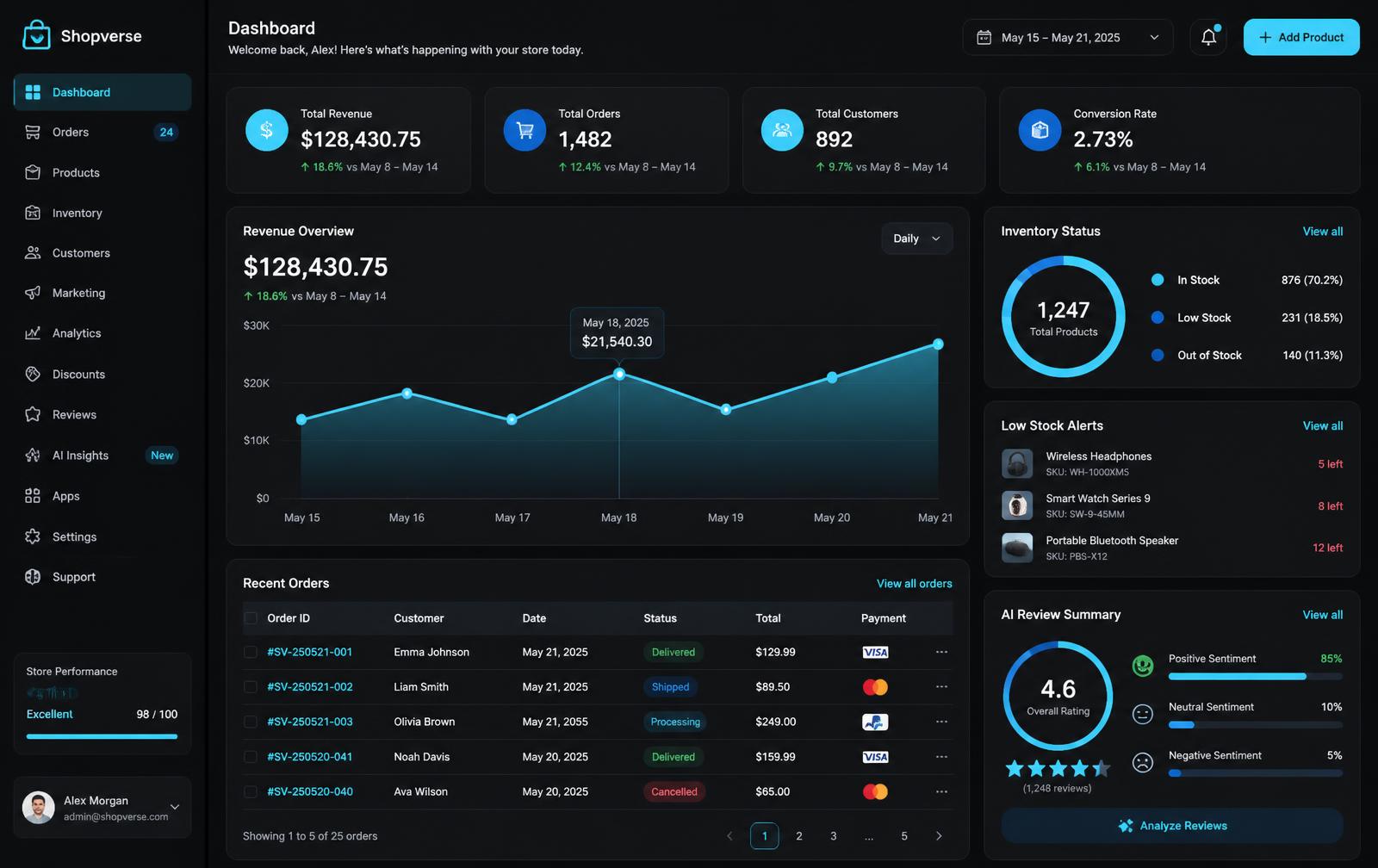
Task: Click the Total Revenue dollar icon
Action: 267,130
